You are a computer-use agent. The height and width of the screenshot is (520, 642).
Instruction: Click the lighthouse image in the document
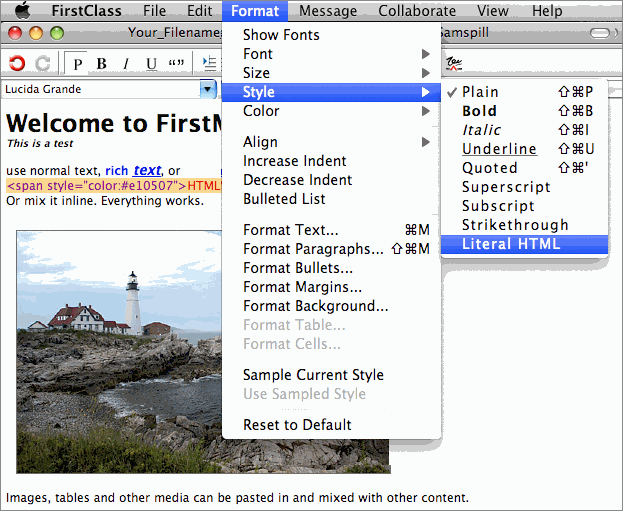click(119, 352)
